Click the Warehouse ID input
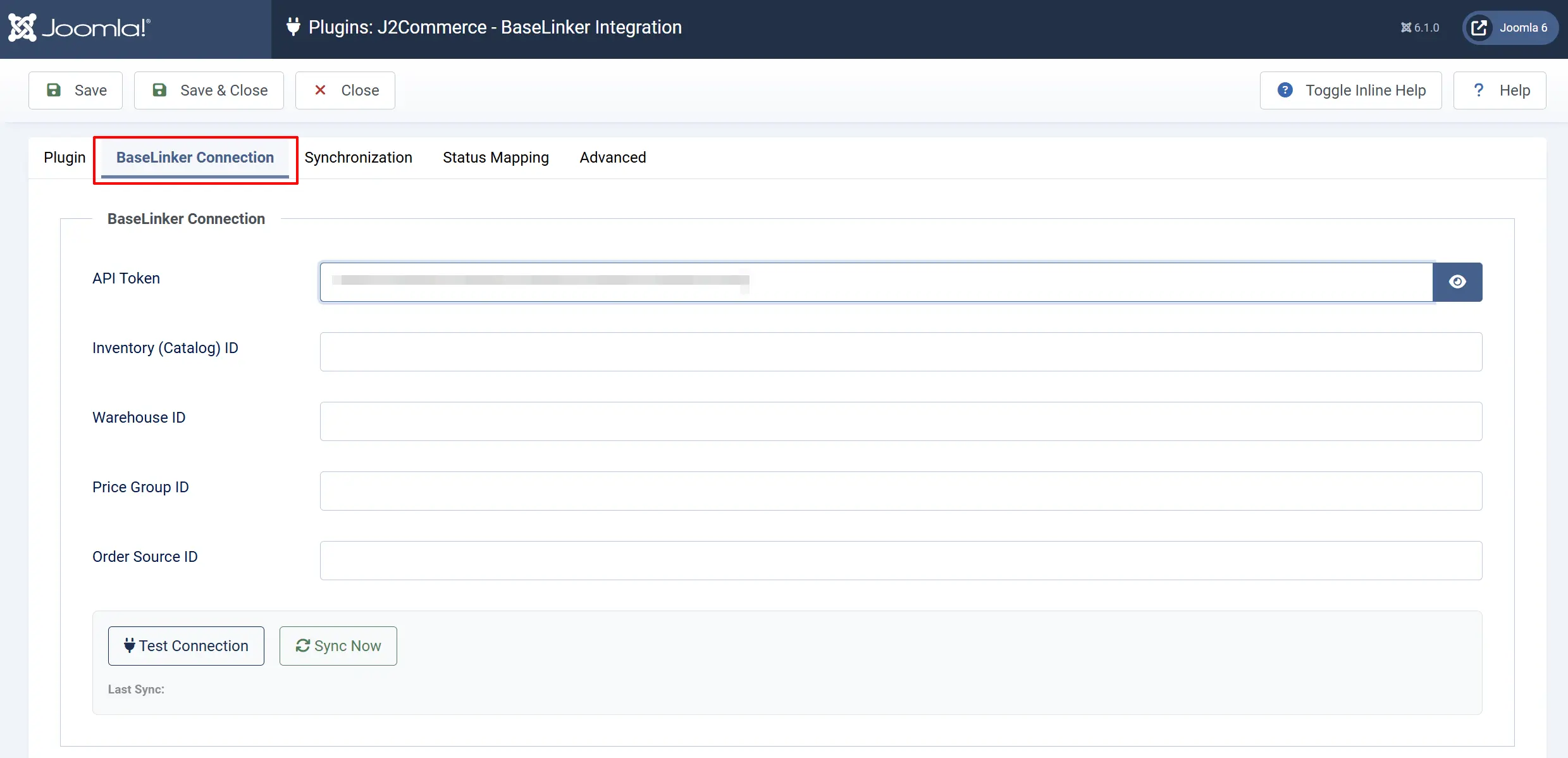This screenshot has width=1568, height=758. (x=901, y=421)
